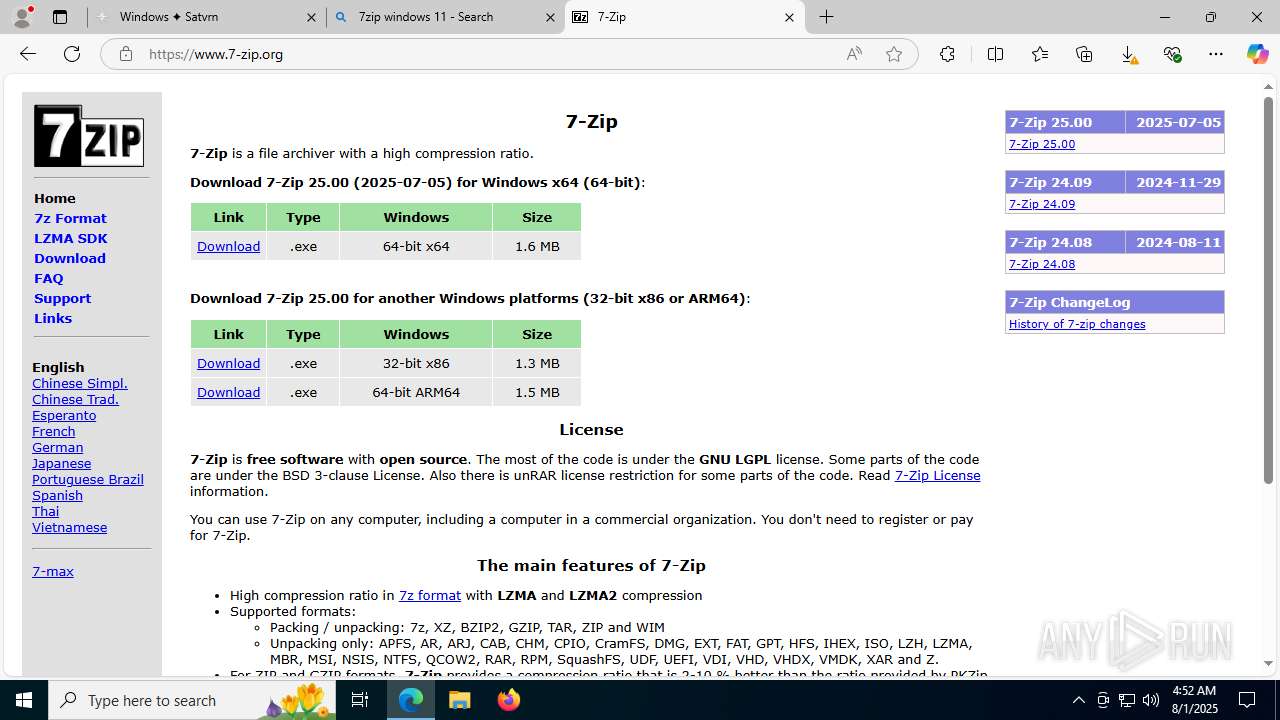1280x720 pixels.
Task: Download the 64-bit x64 installer
Action: coord(228,246)
